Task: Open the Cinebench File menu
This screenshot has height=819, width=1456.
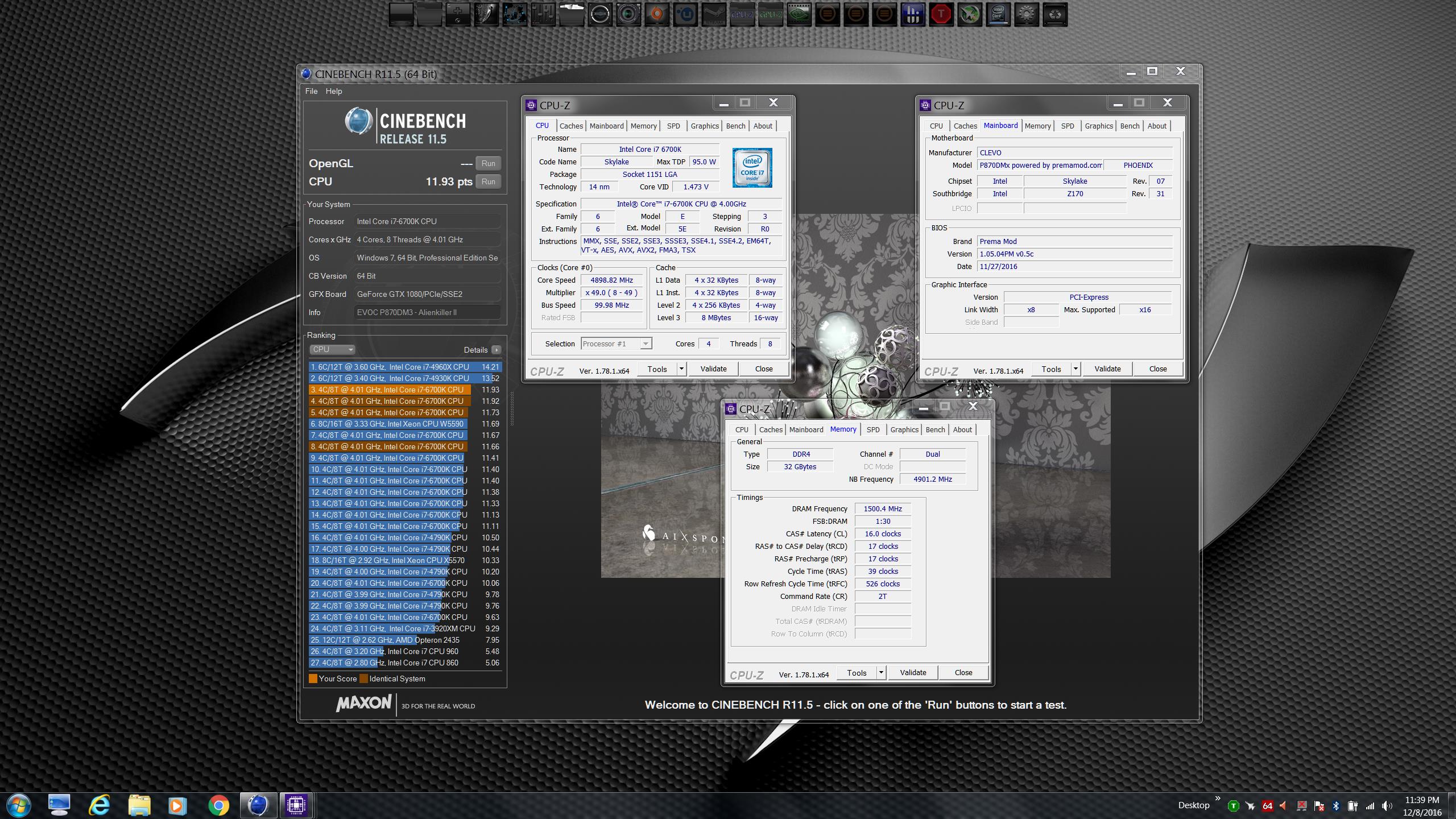Action: coord(311,91)
